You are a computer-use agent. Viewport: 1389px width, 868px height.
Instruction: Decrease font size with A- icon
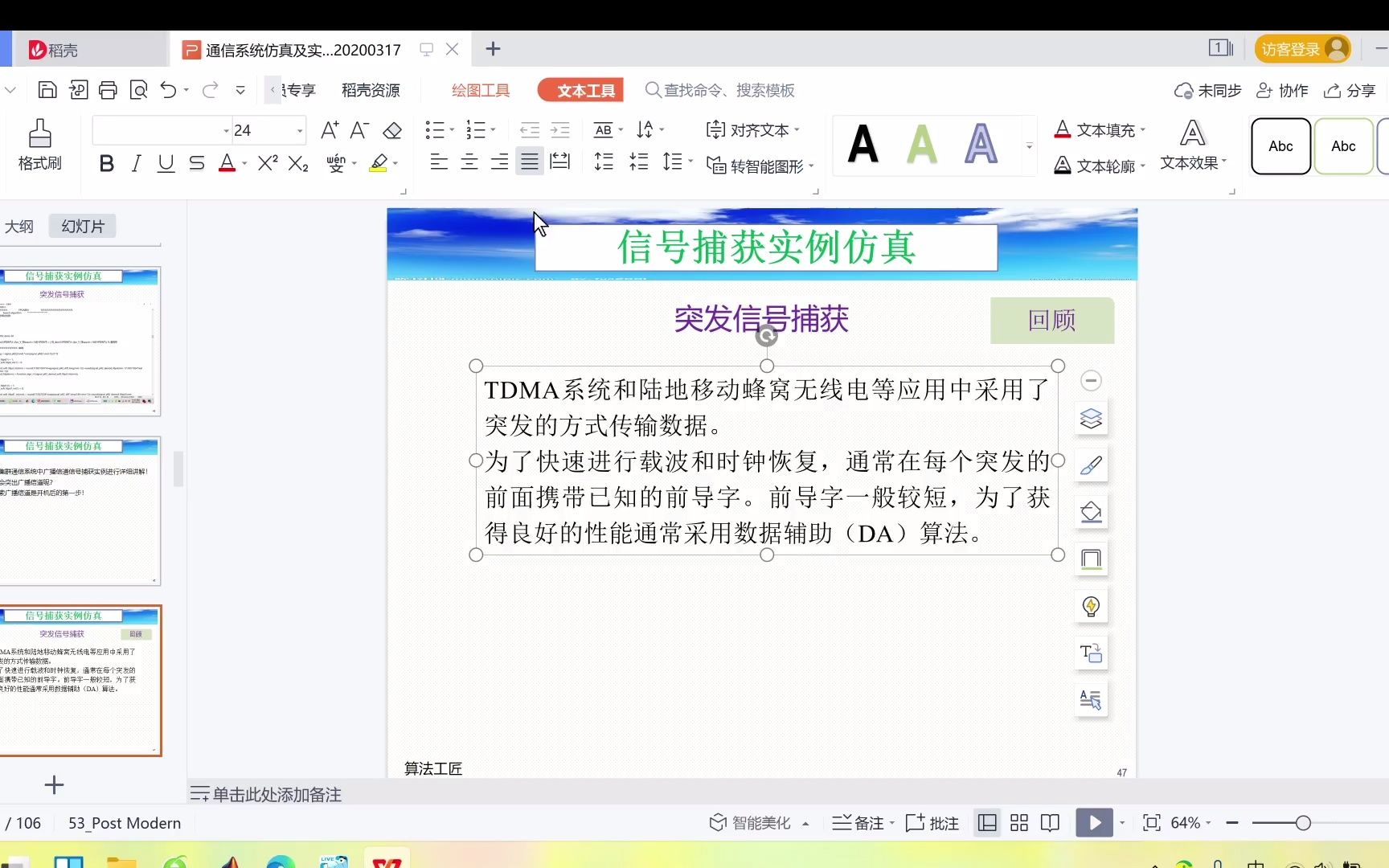359,130
